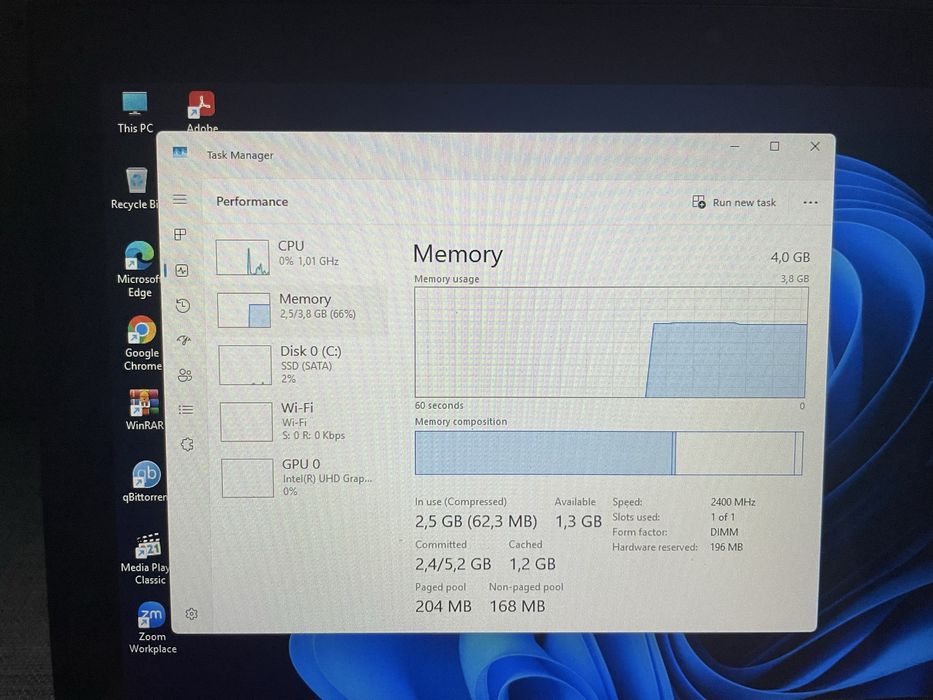Screen dimensions: 933x700
Task: Click the Memory usage graph
Action: [x=611, y=342]
